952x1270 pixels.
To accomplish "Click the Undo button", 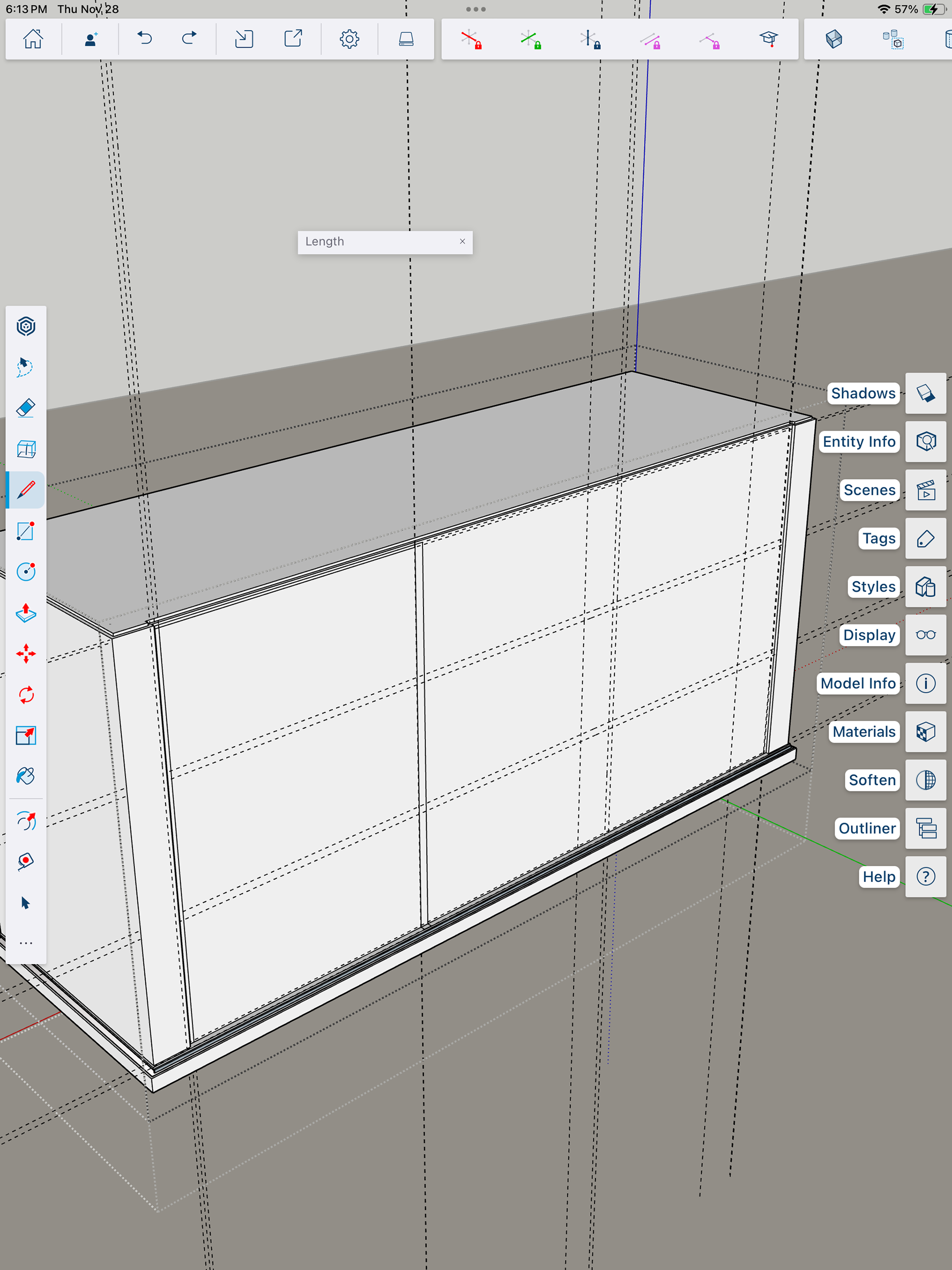I will (x=145, y=39).
